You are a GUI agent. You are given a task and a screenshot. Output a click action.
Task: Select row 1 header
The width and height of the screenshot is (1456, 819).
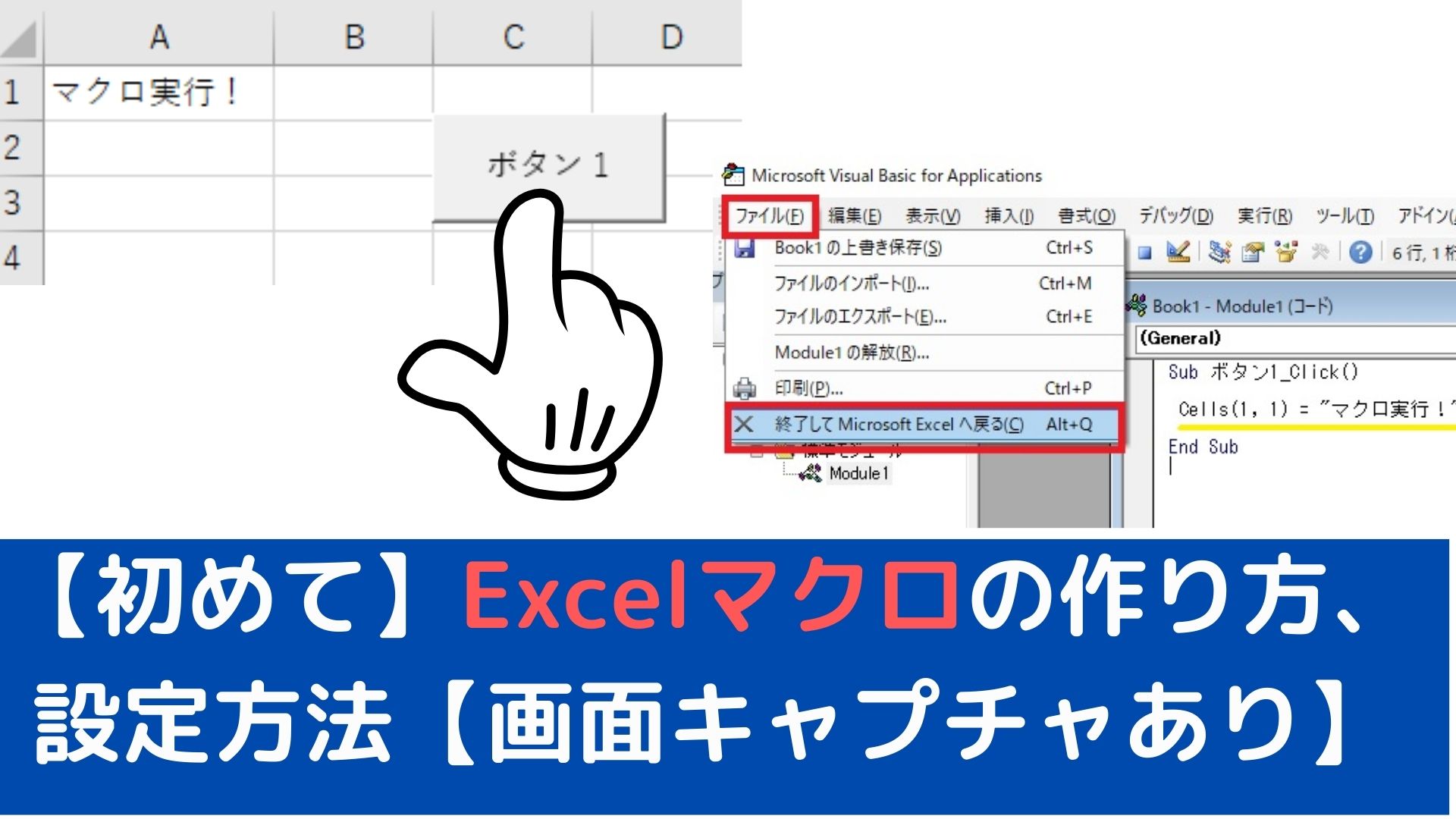tap(21, 93)
